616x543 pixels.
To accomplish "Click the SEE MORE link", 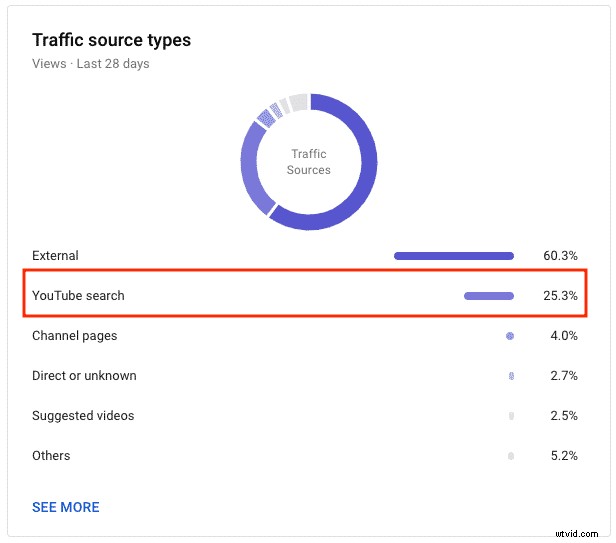I will click(66, 507).
